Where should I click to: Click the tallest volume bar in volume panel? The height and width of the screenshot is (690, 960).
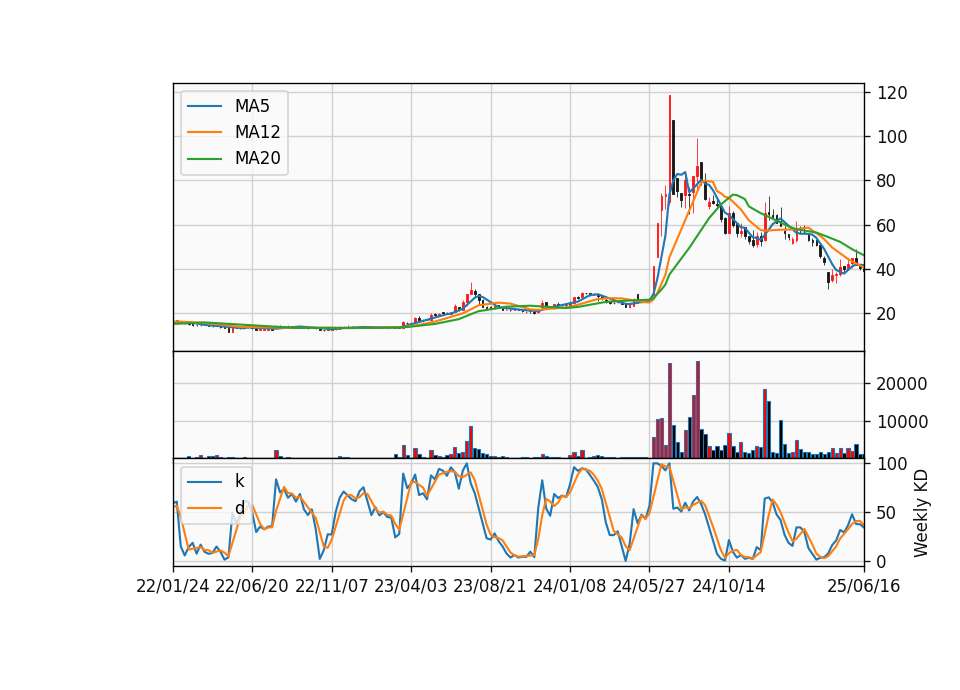[x=698, y=410]
